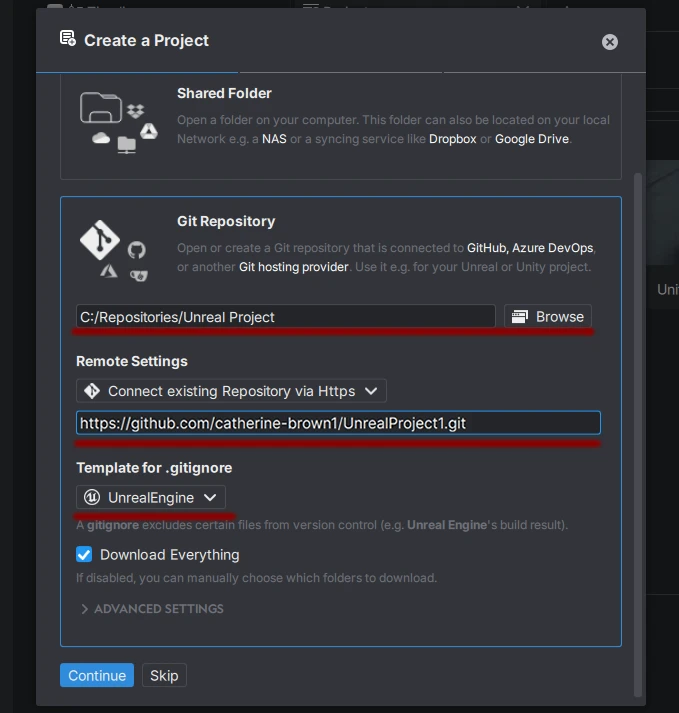Select the Shared Folder option card
This screenshot has width=679, height=713.
341,127
